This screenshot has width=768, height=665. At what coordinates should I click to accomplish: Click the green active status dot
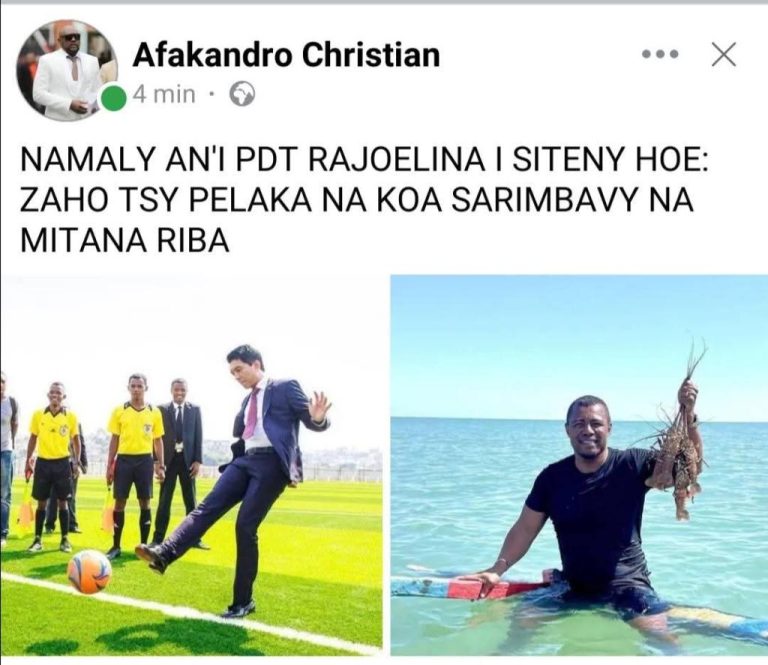(x=114, y=97)
